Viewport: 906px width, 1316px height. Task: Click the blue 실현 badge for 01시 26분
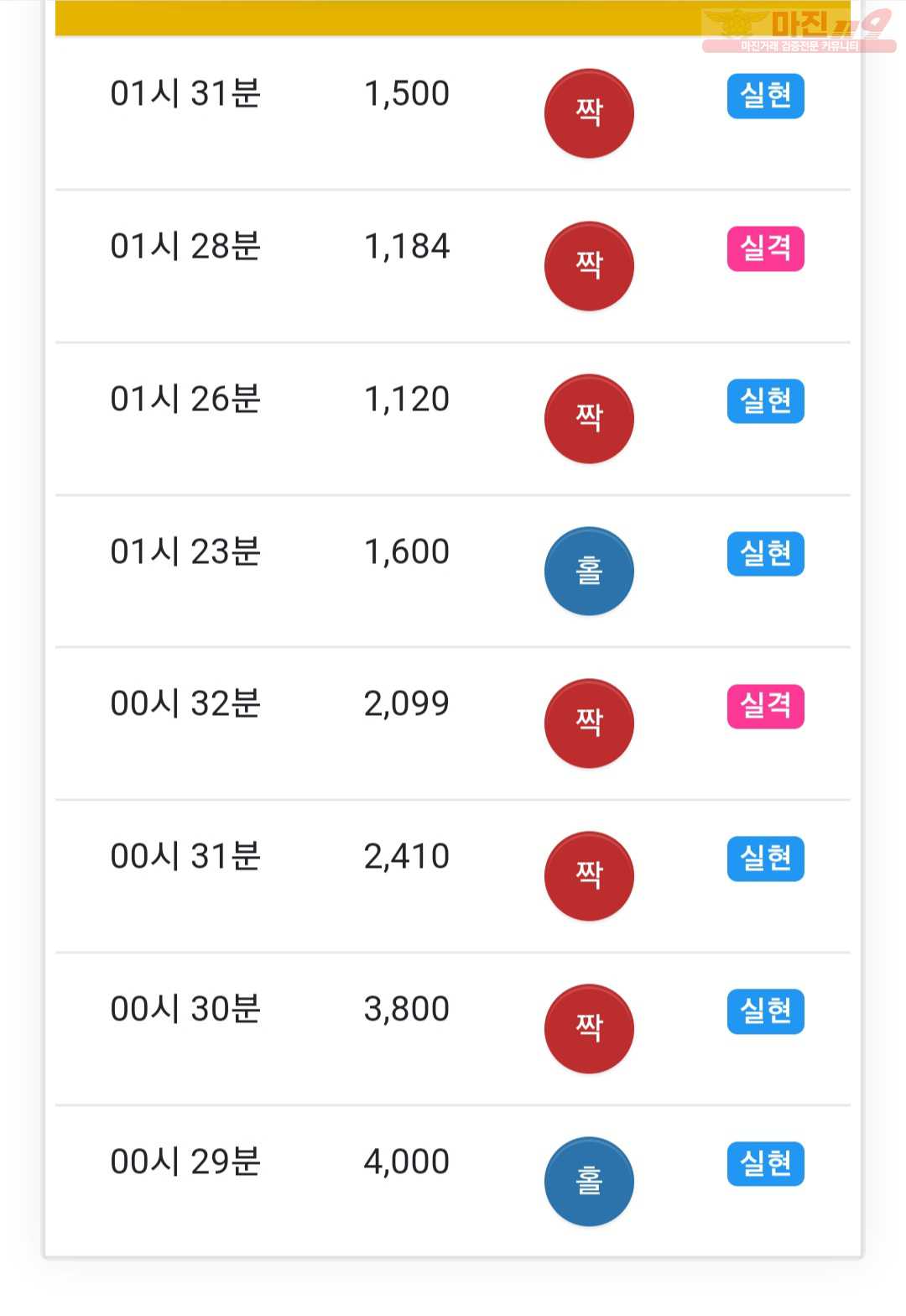[x=765, y=401]
